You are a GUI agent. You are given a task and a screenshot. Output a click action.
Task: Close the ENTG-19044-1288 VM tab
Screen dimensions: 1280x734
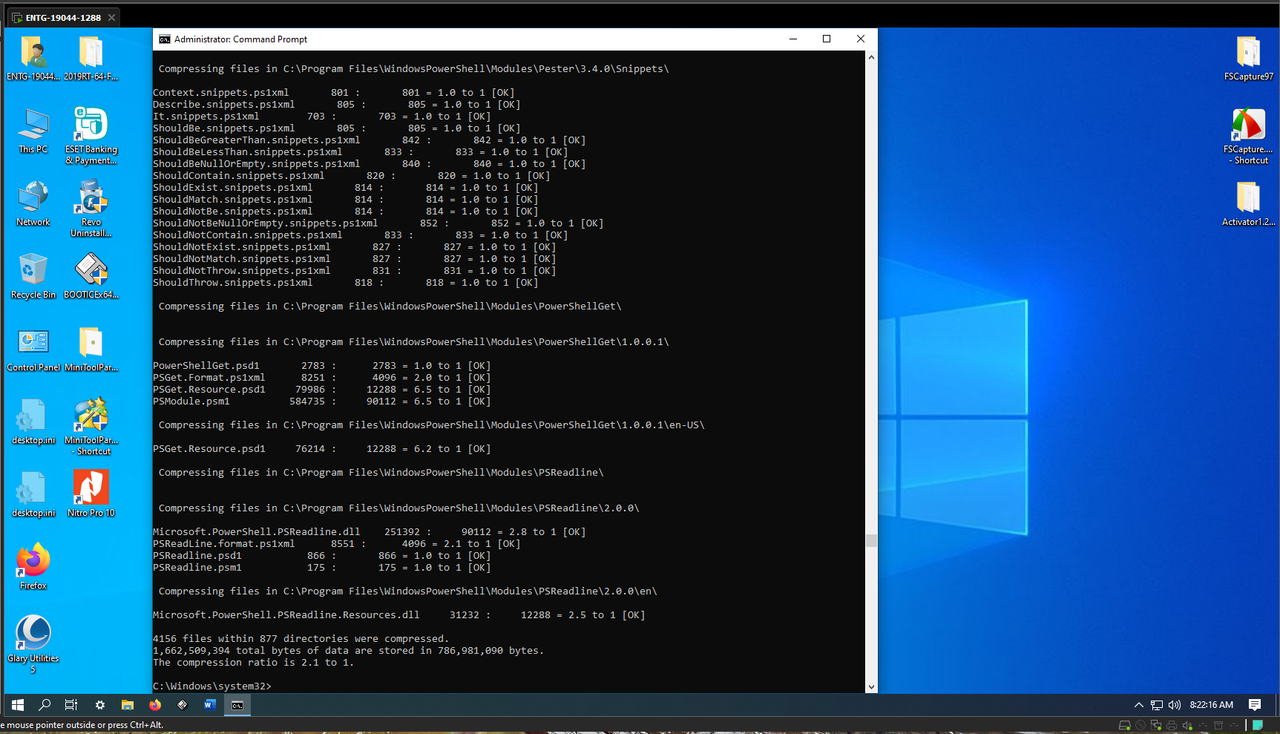click(111, 18)
